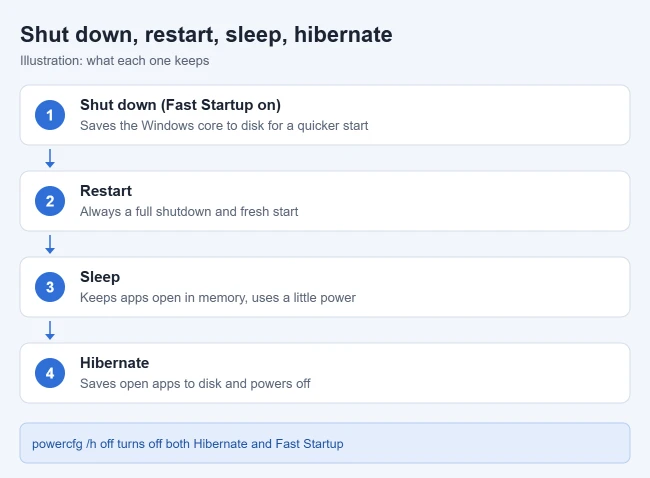The image size is (650, 478).
Task: Click circle badge 3 beside Sleep
Action: click(x=50, y=287)
